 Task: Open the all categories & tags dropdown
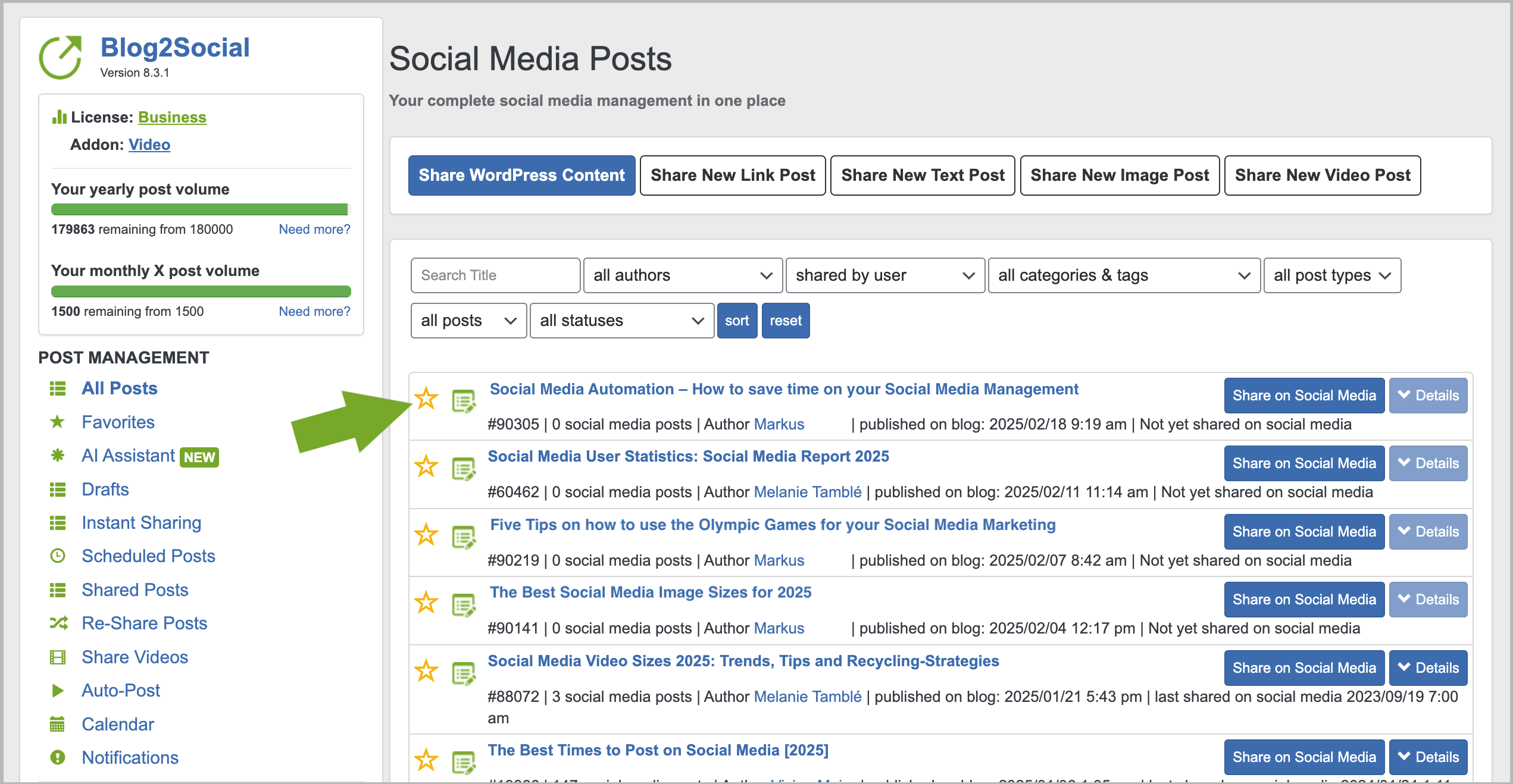pyautogui.click(x=1124, y=275)
